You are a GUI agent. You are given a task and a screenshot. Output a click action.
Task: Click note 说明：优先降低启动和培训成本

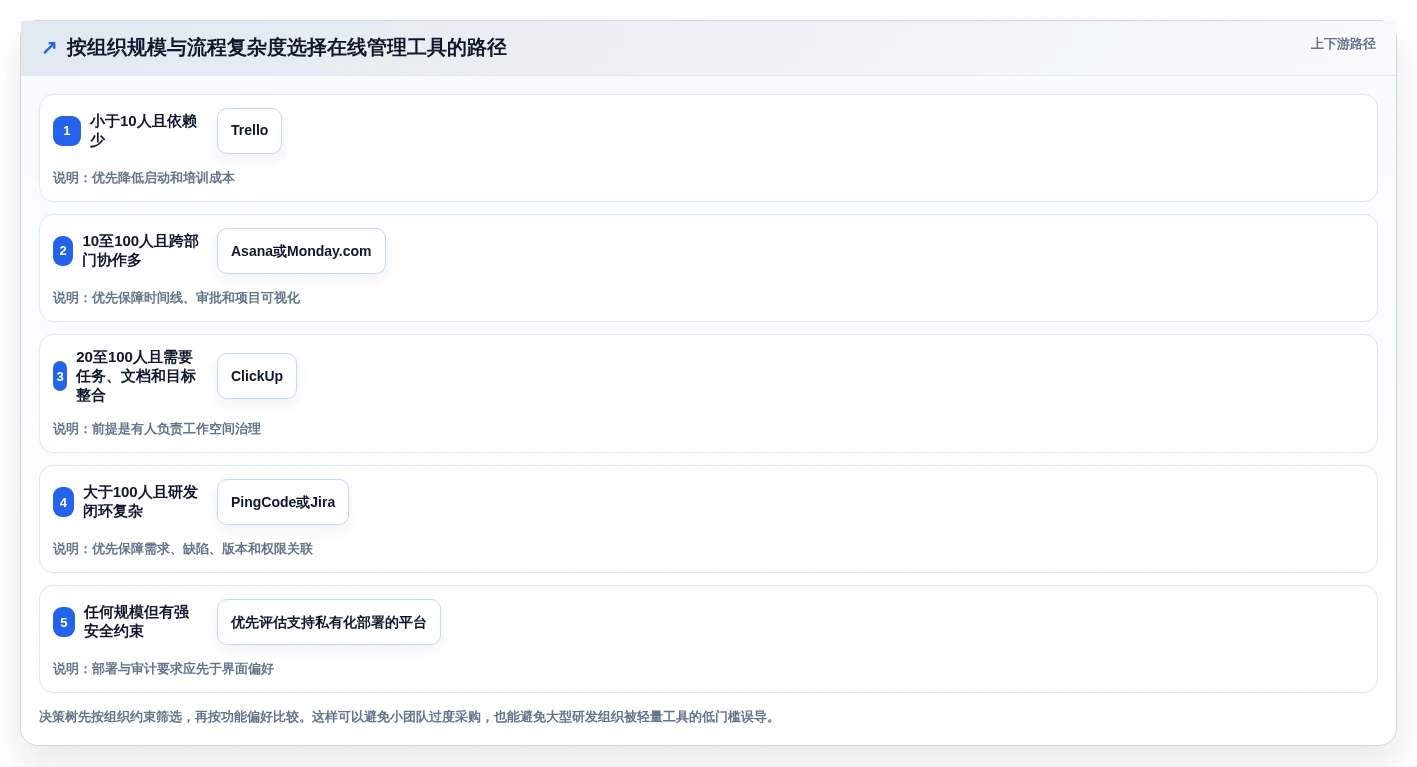144,178
